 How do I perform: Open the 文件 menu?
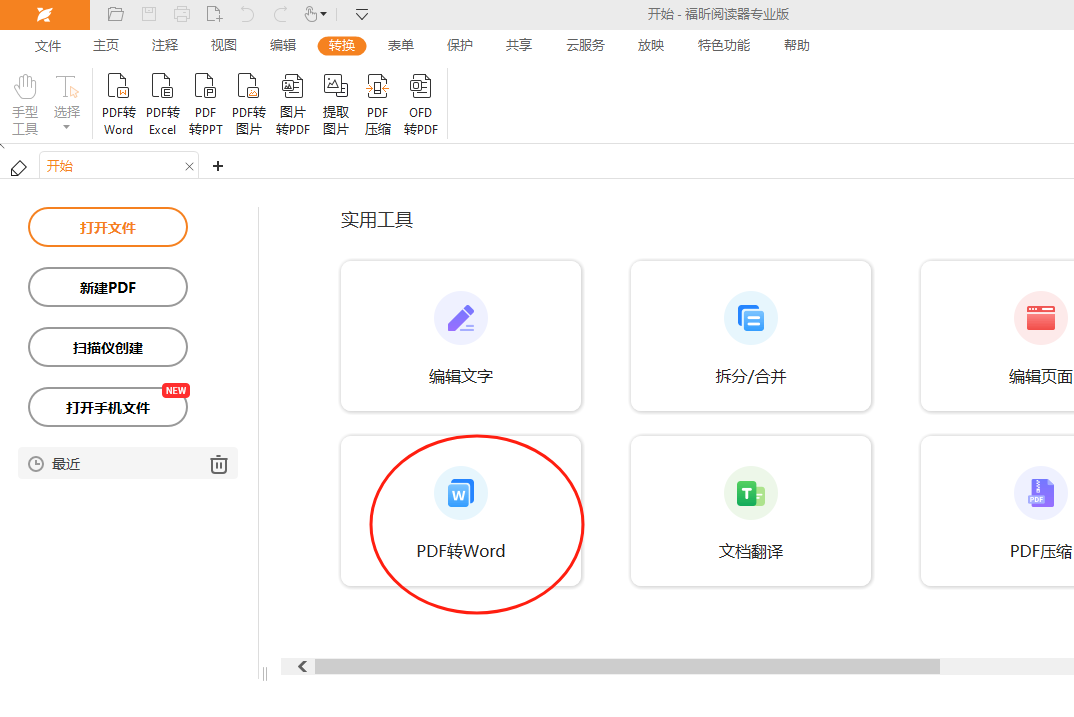click(48, 46)
